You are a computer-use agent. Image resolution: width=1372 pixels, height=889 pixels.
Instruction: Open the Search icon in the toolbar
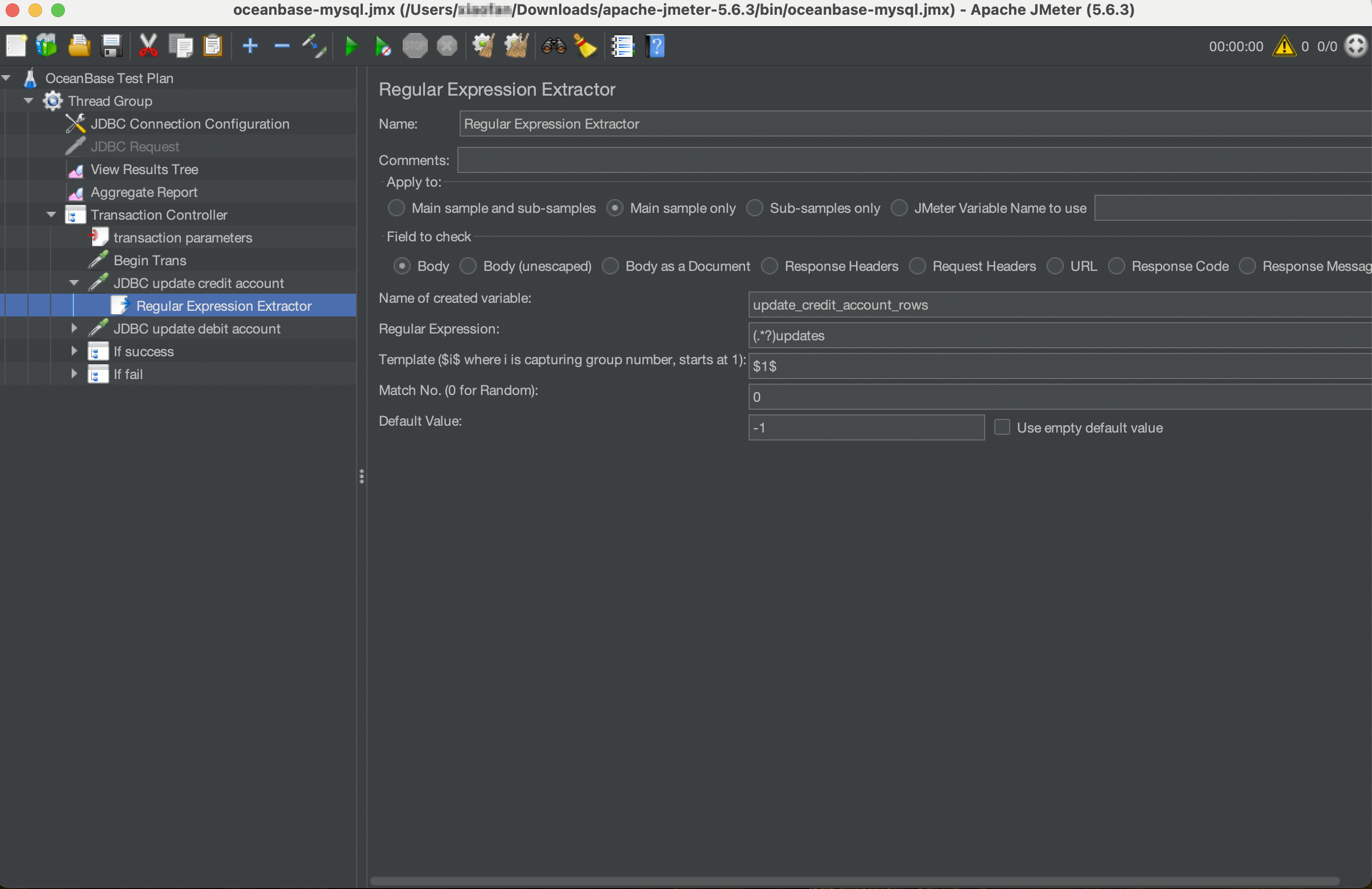(552, 46)
